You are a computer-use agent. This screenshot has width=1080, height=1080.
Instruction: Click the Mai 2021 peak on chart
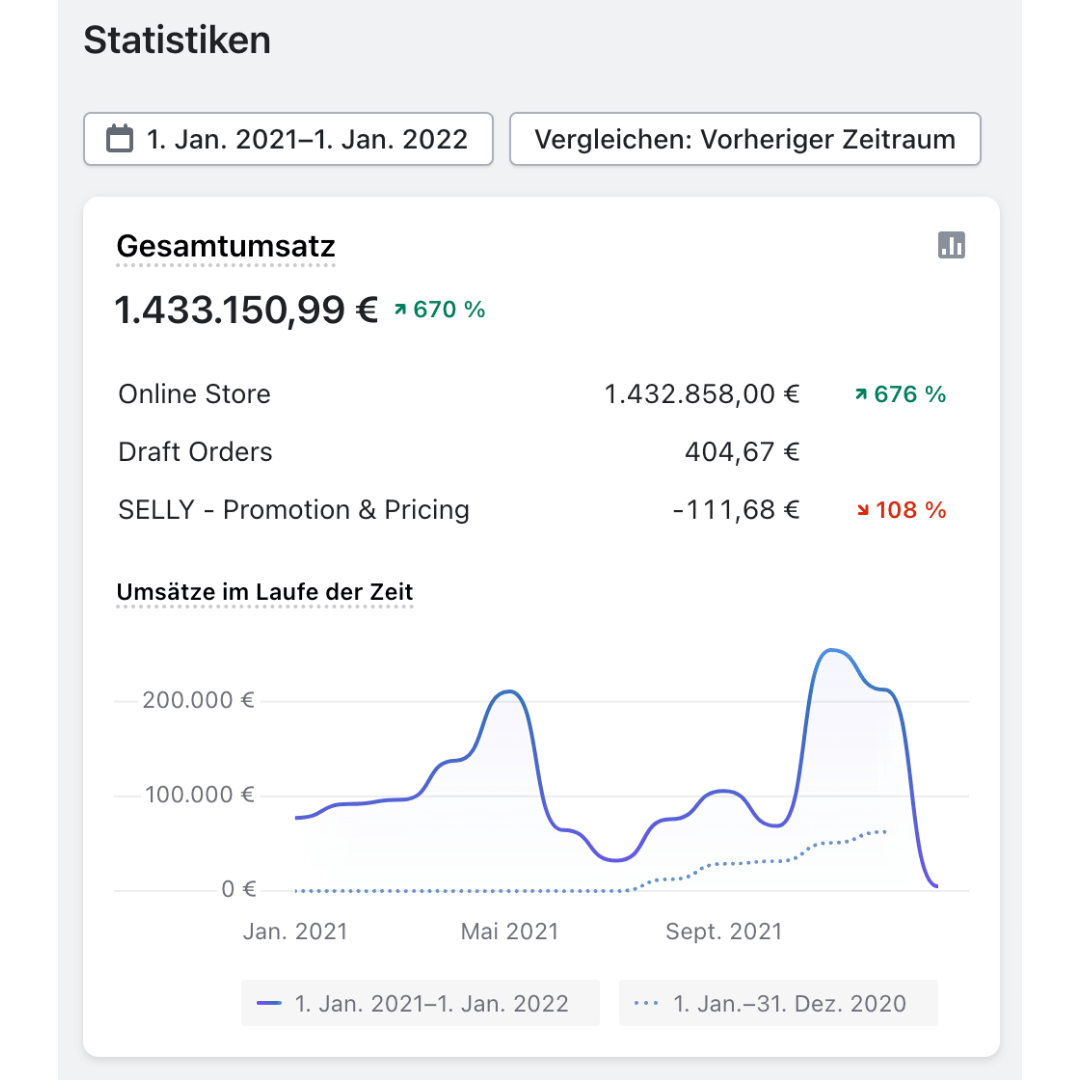tap(509, 692)
